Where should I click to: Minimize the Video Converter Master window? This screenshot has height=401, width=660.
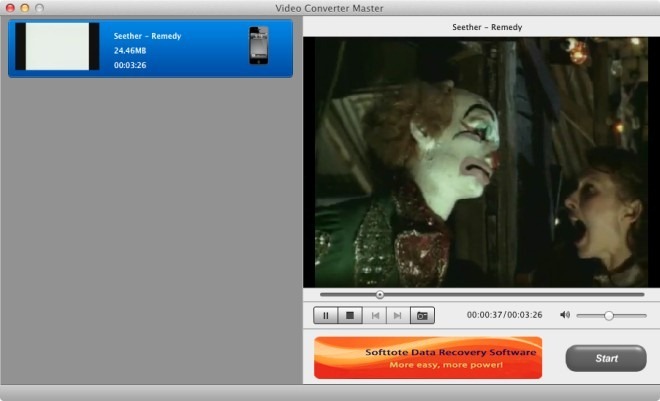25,8
